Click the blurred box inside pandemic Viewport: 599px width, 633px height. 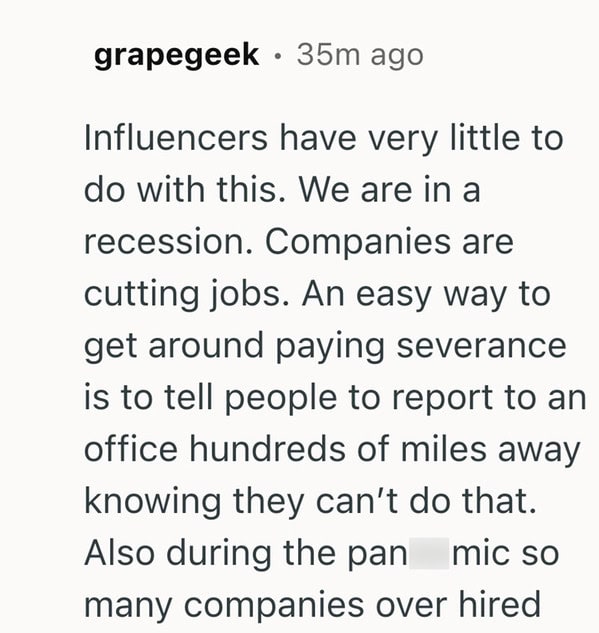pos(429,553)
